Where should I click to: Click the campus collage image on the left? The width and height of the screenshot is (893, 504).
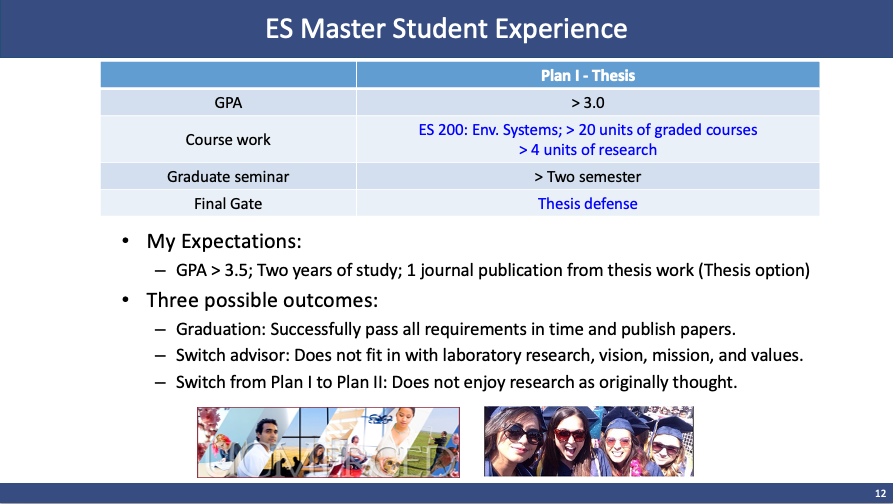[x=328, y=441]
